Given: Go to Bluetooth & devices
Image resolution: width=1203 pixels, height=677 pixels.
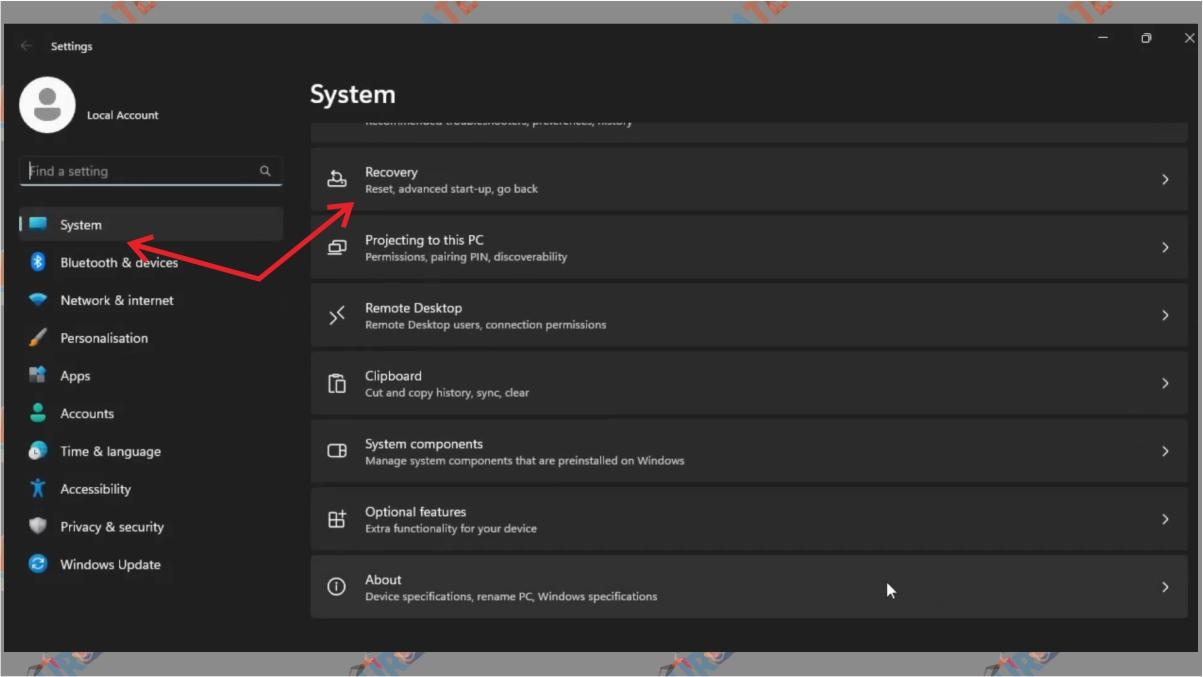Looking at the screenshot, I should (151, 262).
